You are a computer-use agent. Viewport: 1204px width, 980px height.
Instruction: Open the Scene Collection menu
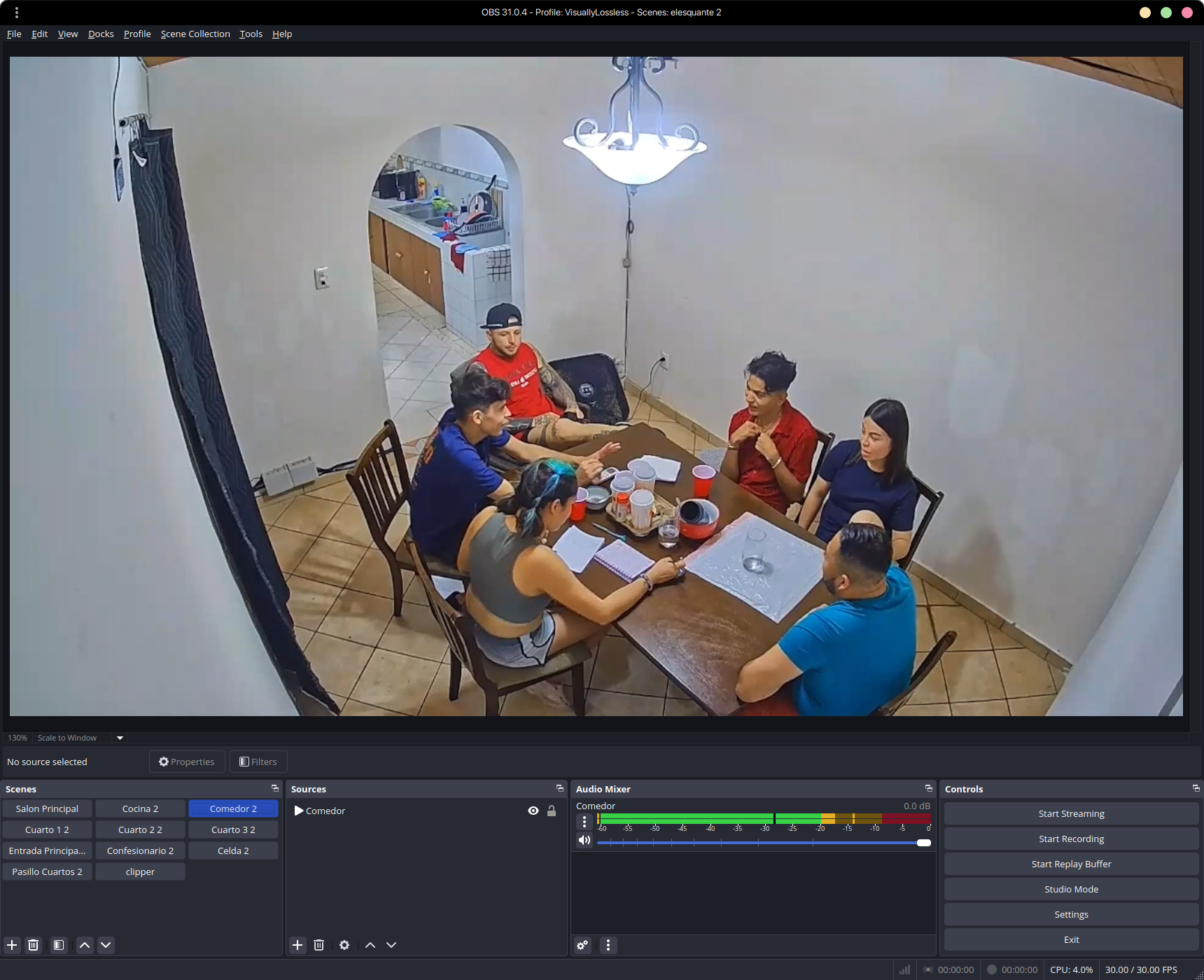(195, 34)
